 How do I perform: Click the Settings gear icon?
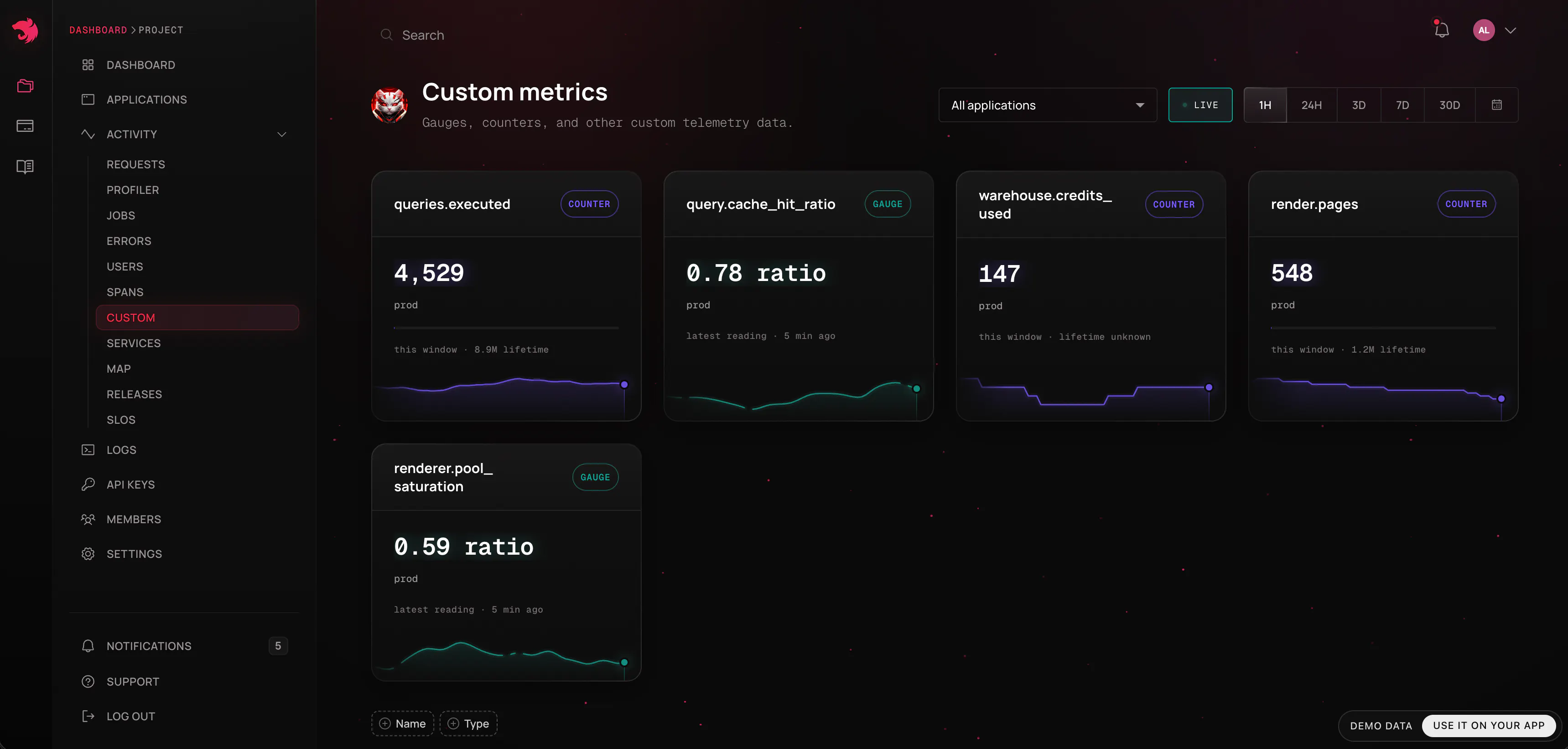pos(88,554)
